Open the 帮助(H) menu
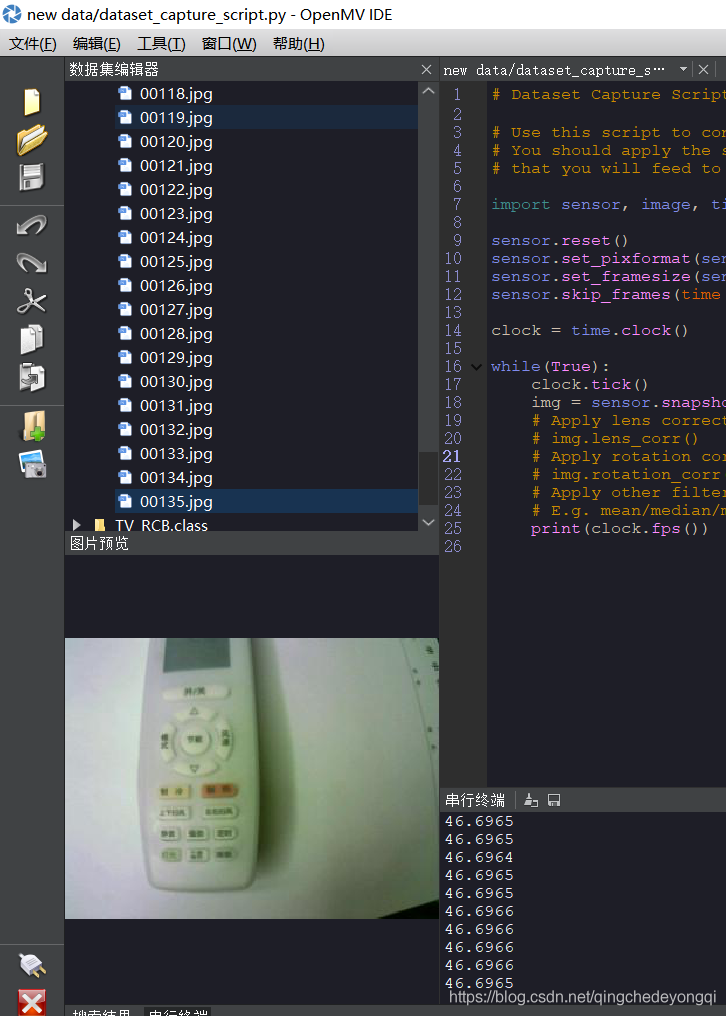726x1016 pixels. [298, 44]
